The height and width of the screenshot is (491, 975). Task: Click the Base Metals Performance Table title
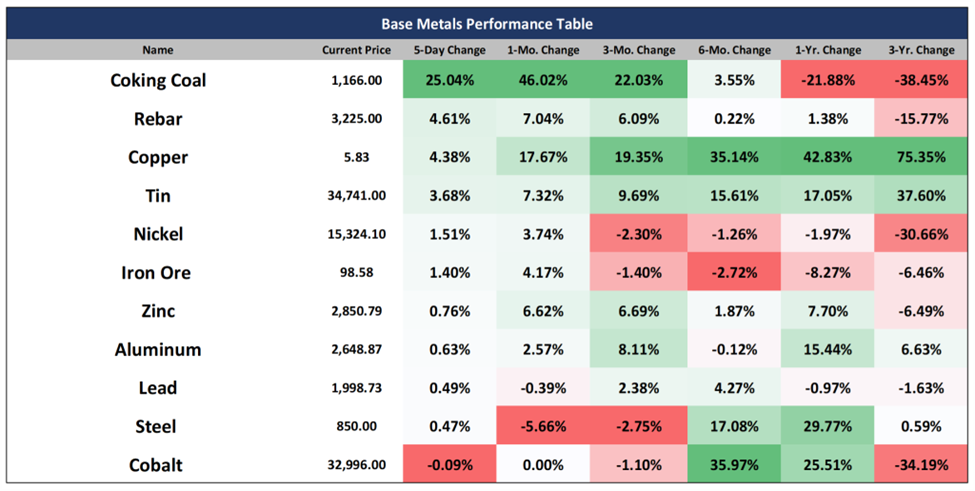click(x=487, y=24)
